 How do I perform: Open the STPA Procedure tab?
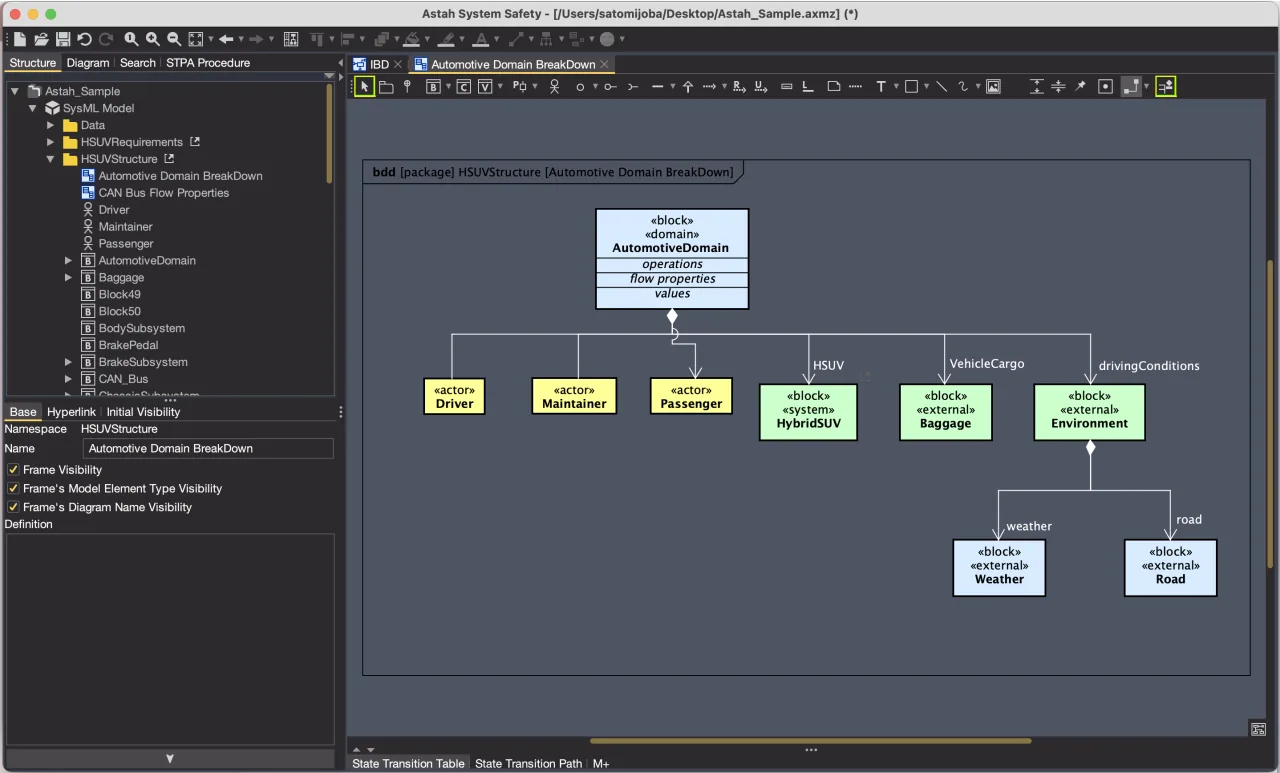(208, 63)
